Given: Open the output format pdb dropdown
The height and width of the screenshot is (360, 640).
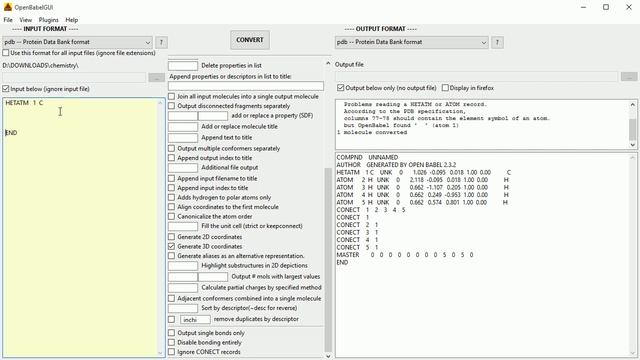Looking at the screenshot, I should [x=411, y=42].
